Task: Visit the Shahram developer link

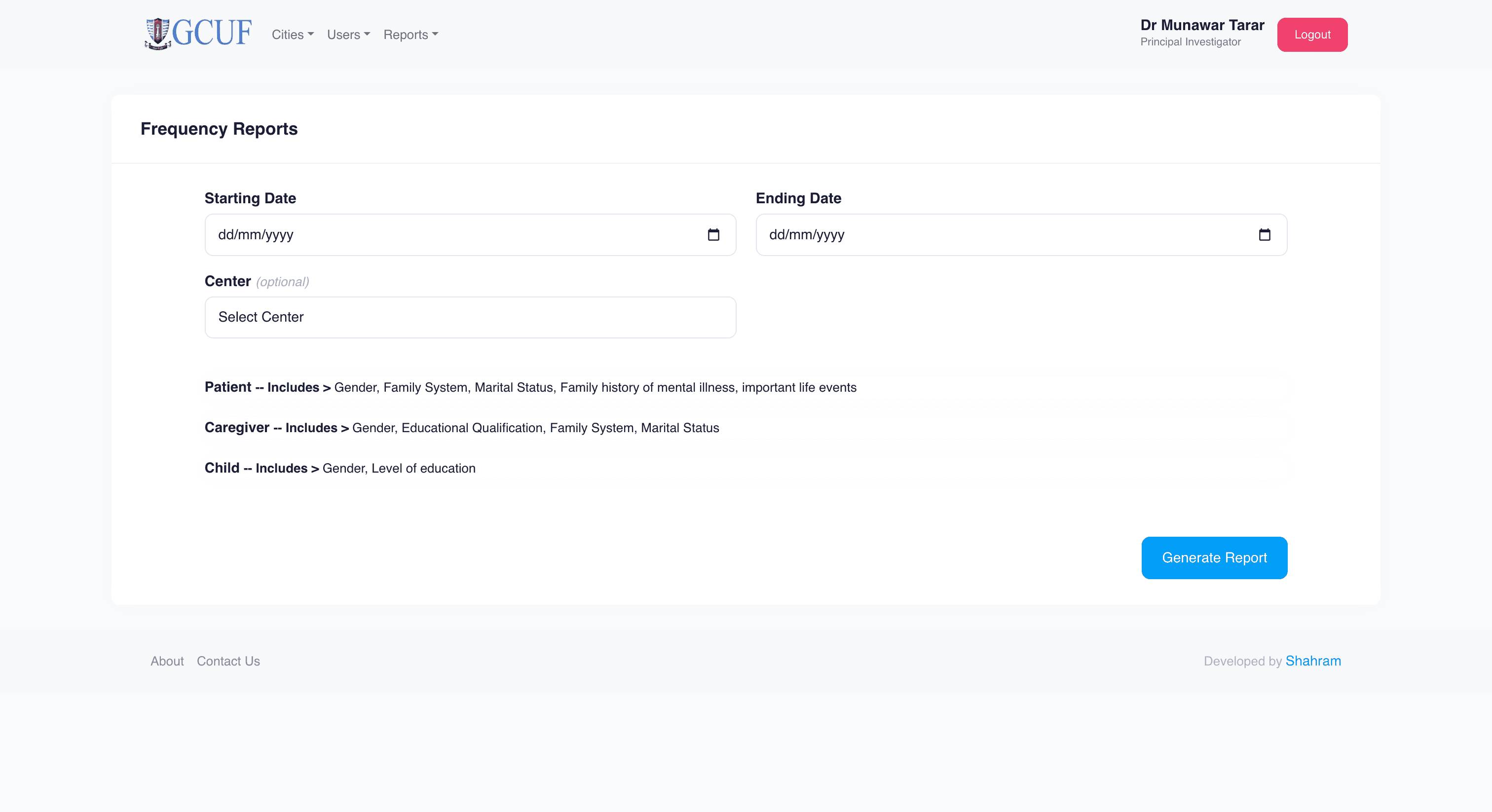Action: tap(1312, 661)
